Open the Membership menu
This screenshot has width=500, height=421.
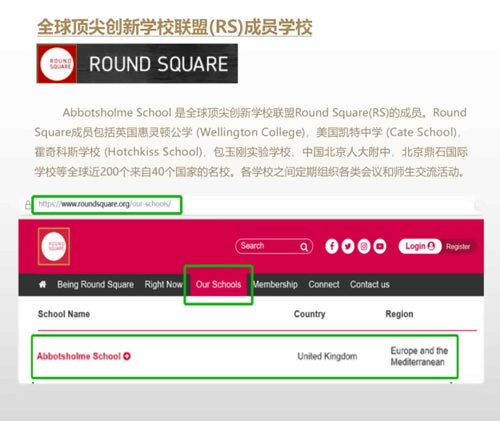[x=275, y=284]
